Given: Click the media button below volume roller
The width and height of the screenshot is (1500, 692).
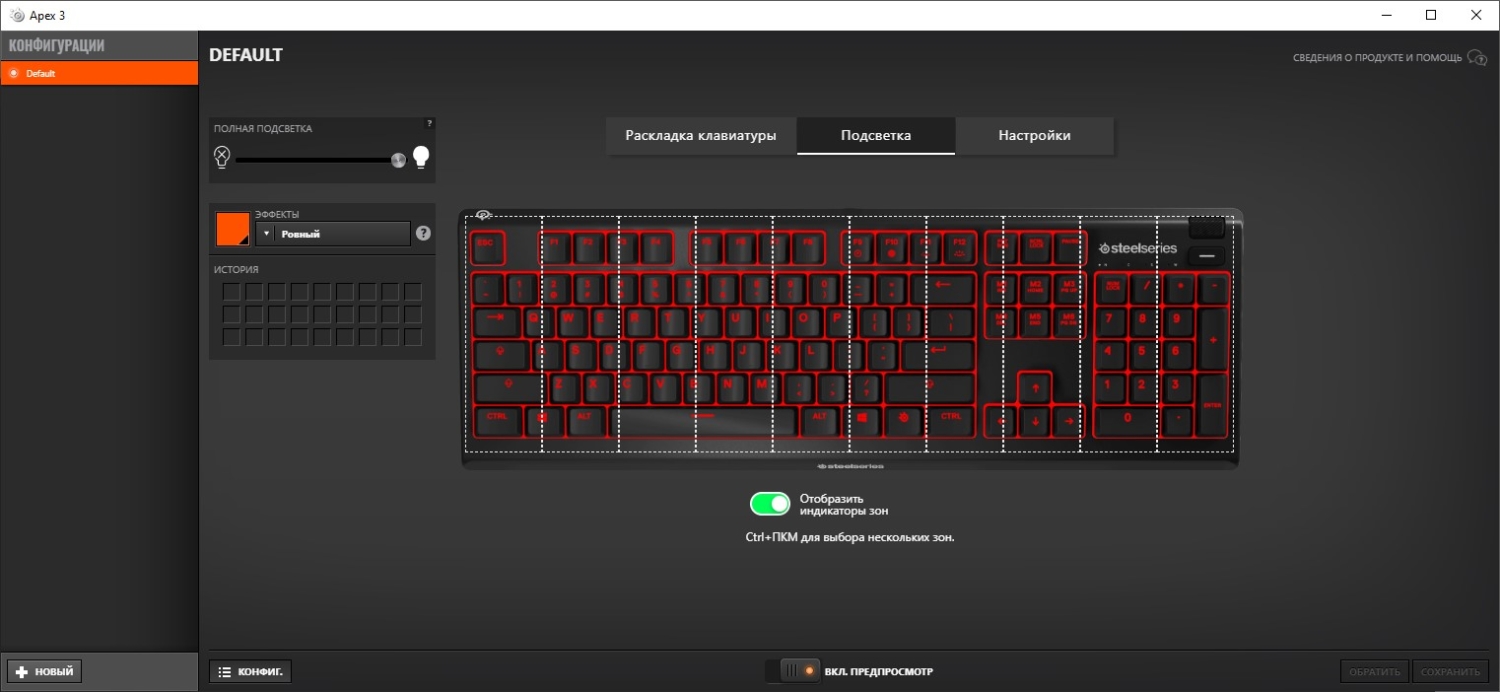Looking at the screenshot, I should tap(1207, 256).
